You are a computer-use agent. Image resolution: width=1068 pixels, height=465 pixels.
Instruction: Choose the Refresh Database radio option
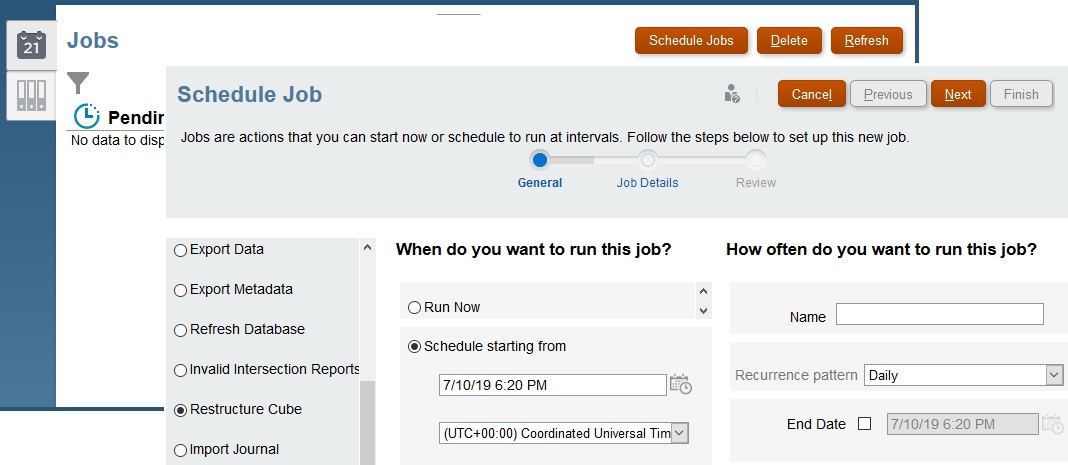pos(181,330)
